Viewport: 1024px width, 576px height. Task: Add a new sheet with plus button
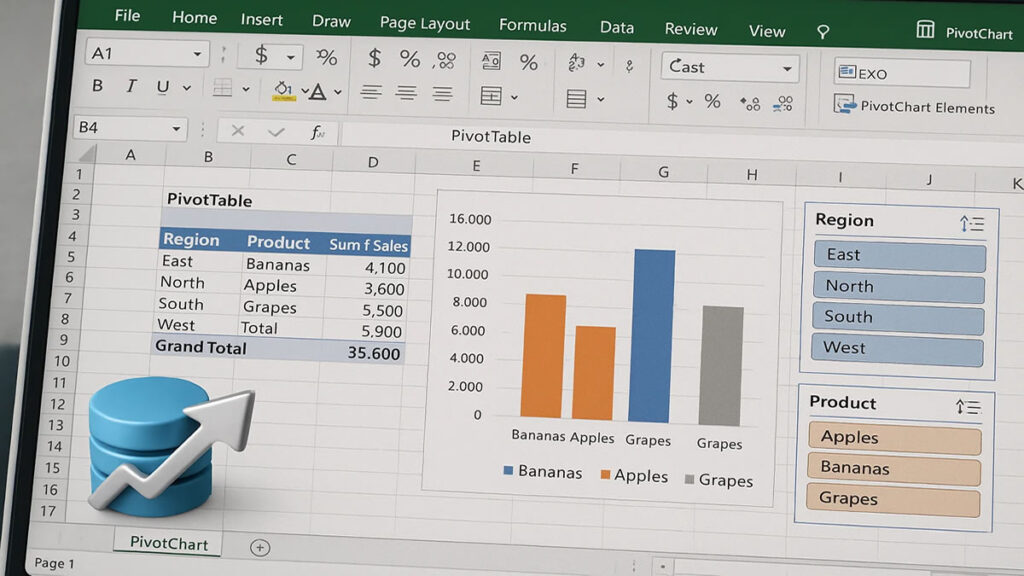(x=260, y=547)
